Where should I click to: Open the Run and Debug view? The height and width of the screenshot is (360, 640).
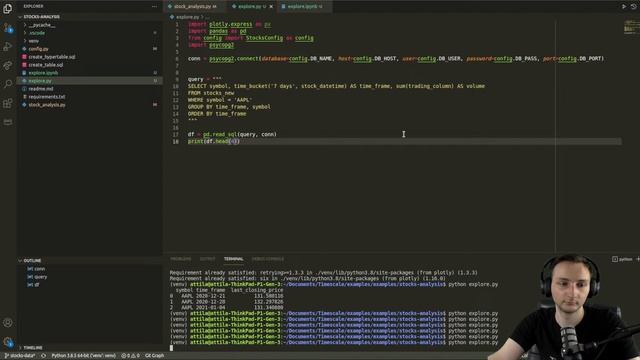click(7, 47)
